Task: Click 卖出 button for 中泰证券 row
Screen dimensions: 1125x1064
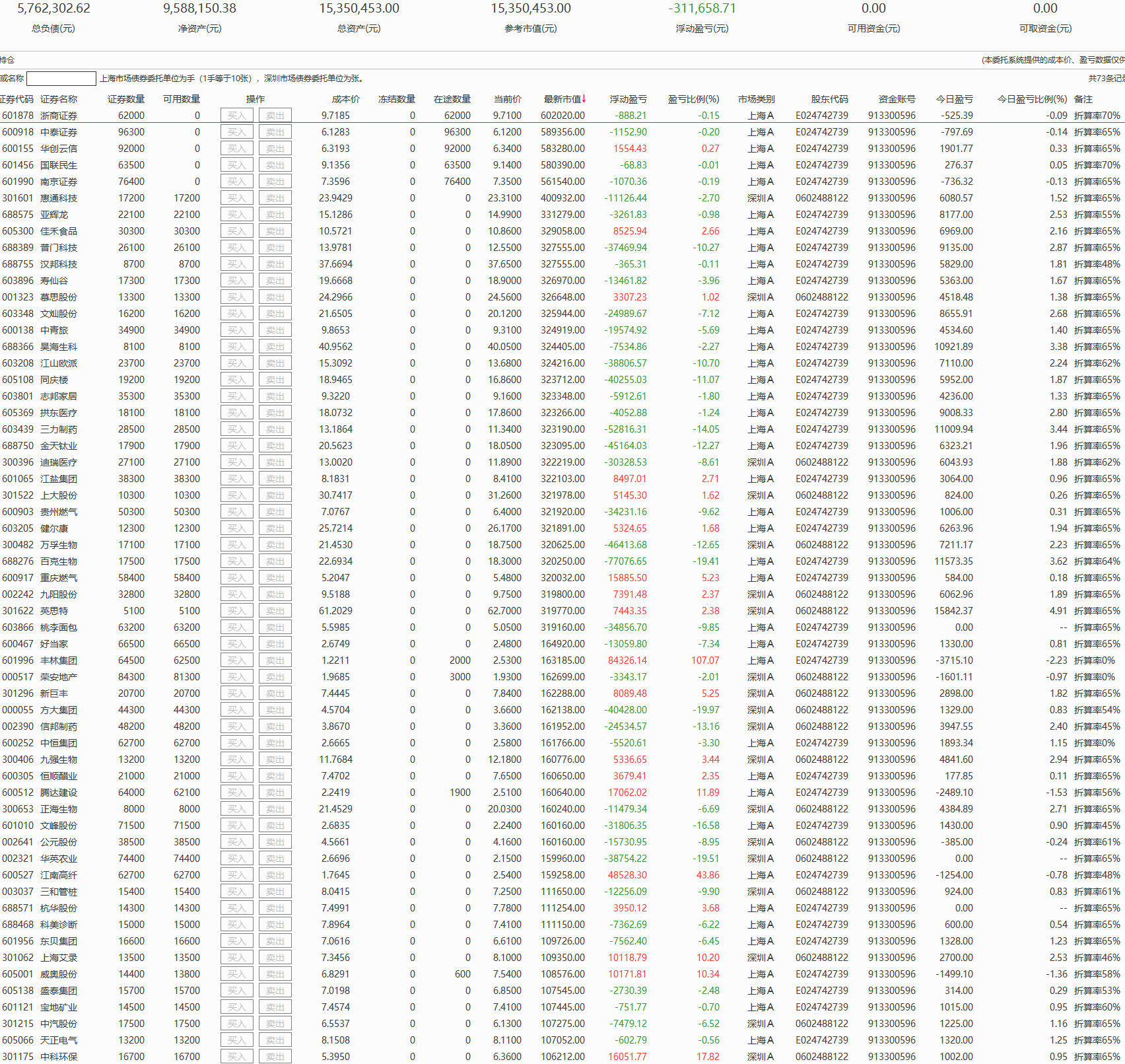Action: click(x=275, y=132)
